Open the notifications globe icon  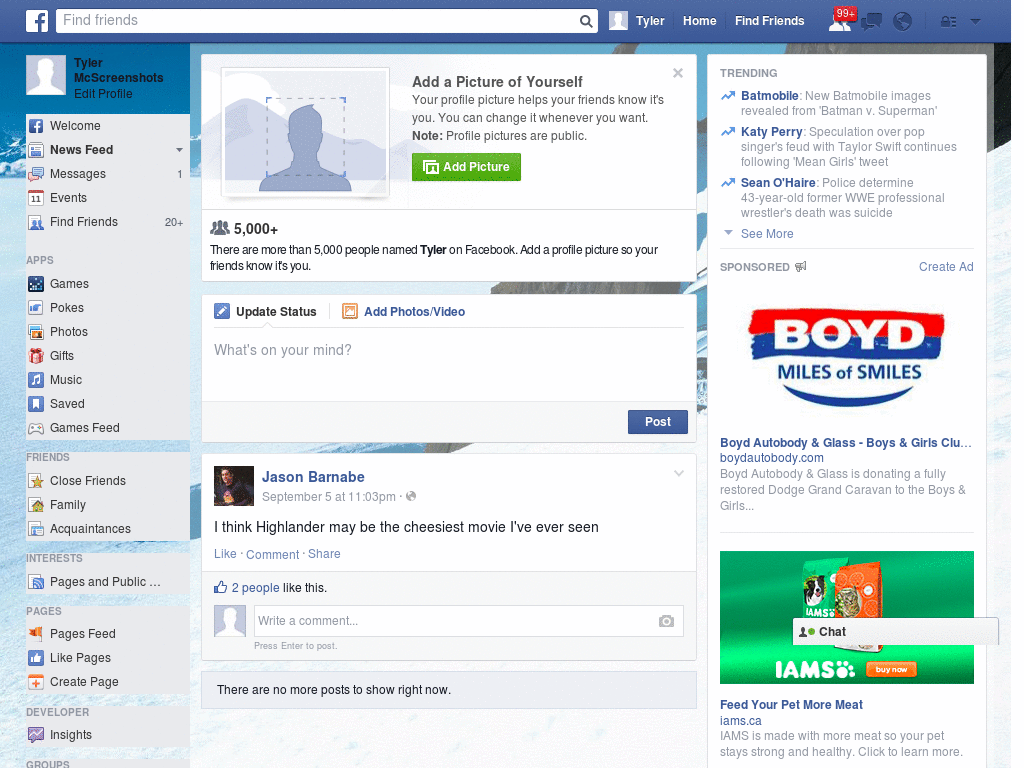click(903, 22)
